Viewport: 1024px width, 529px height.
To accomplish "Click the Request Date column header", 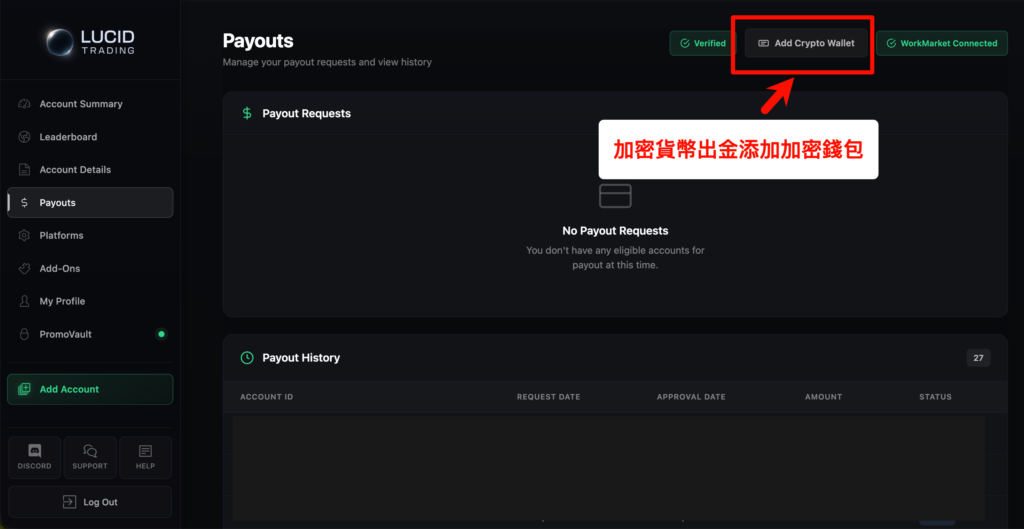I will [x=548, y=397].
